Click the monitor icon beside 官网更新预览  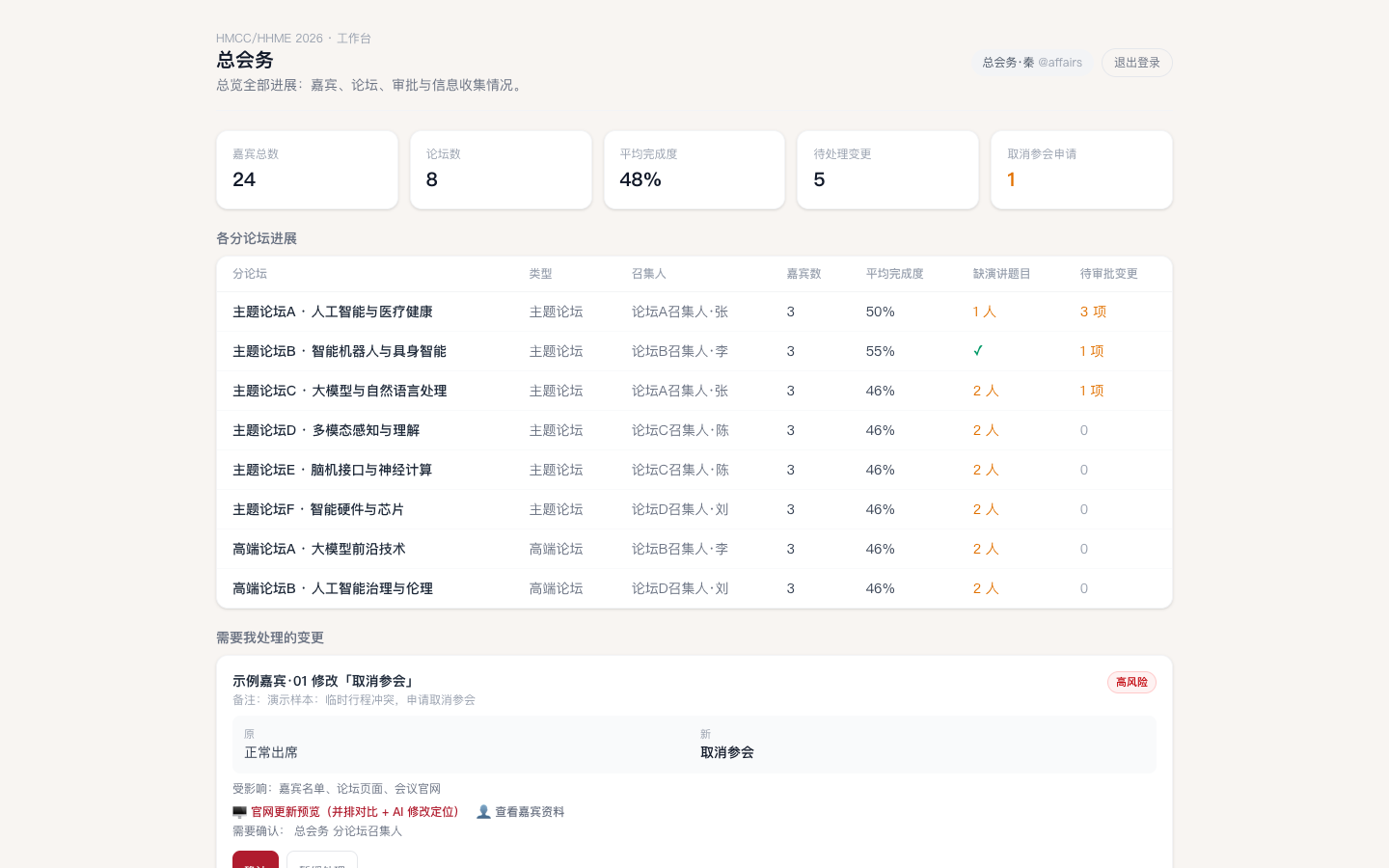click(x=239, y=812)
